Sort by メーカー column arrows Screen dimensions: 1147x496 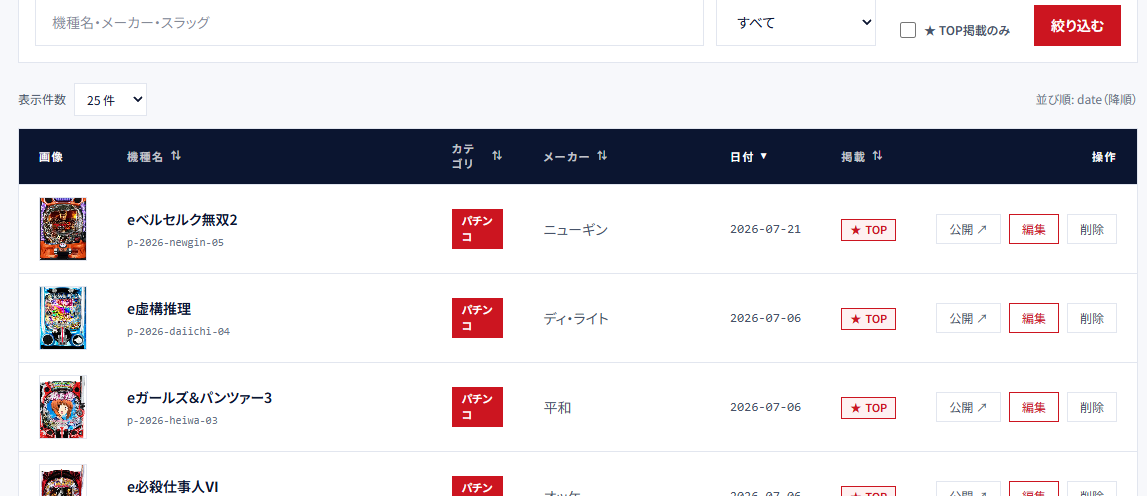coord(602,156)
